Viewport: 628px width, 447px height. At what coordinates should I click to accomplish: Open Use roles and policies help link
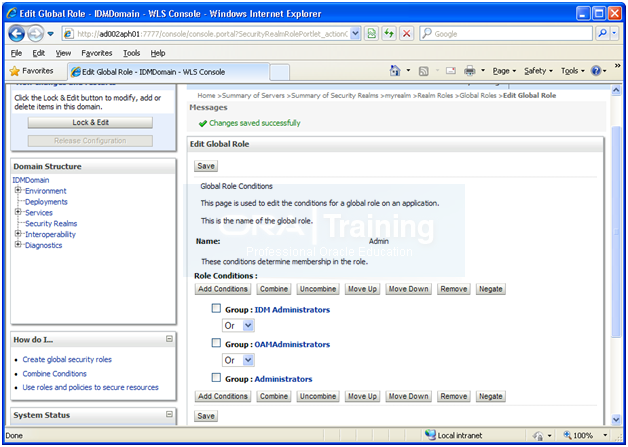91,387
